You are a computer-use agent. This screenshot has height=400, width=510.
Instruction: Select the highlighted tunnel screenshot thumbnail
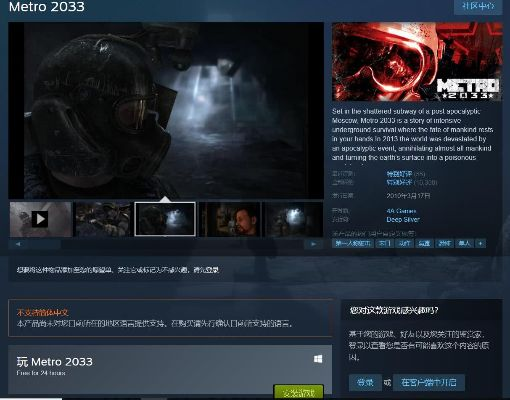coord(165,219)
